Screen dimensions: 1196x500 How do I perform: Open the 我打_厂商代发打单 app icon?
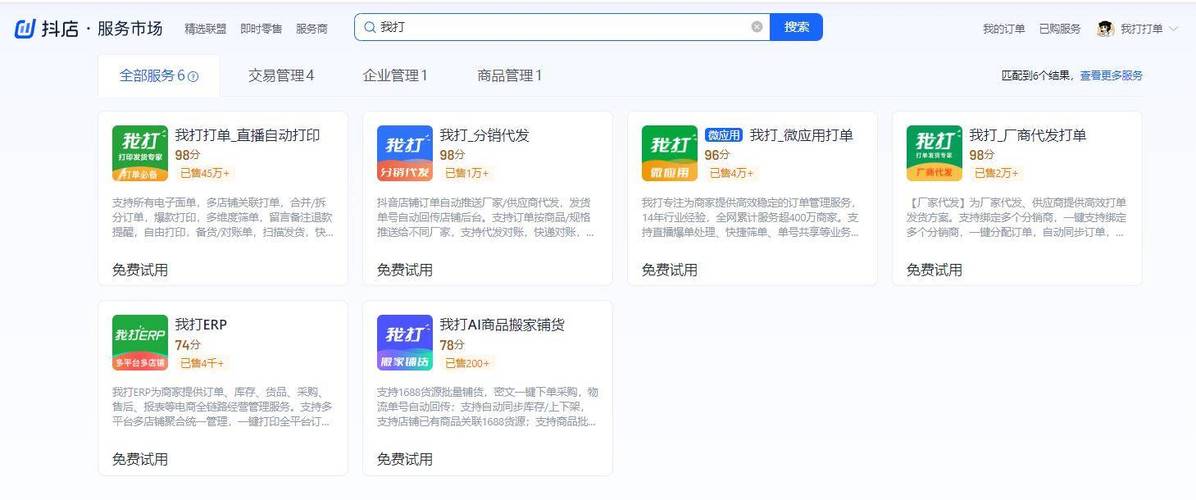coord(934,153)
